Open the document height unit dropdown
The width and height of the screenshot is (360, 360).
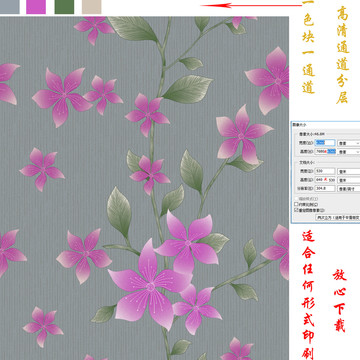[x=349, y=180]
